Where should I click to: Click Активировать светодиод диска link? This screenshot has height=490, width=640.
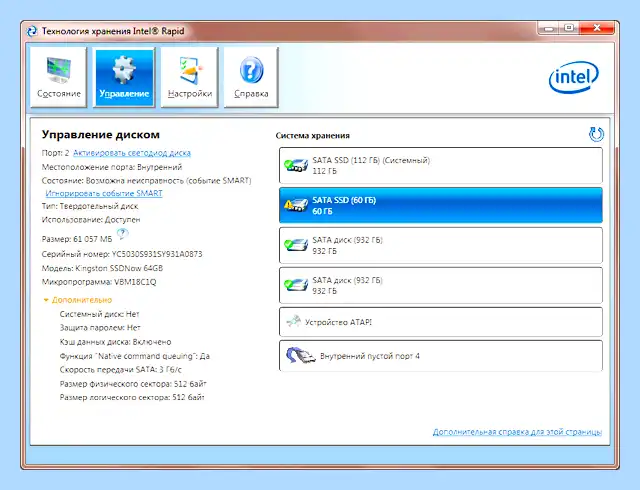click(132, 153)
